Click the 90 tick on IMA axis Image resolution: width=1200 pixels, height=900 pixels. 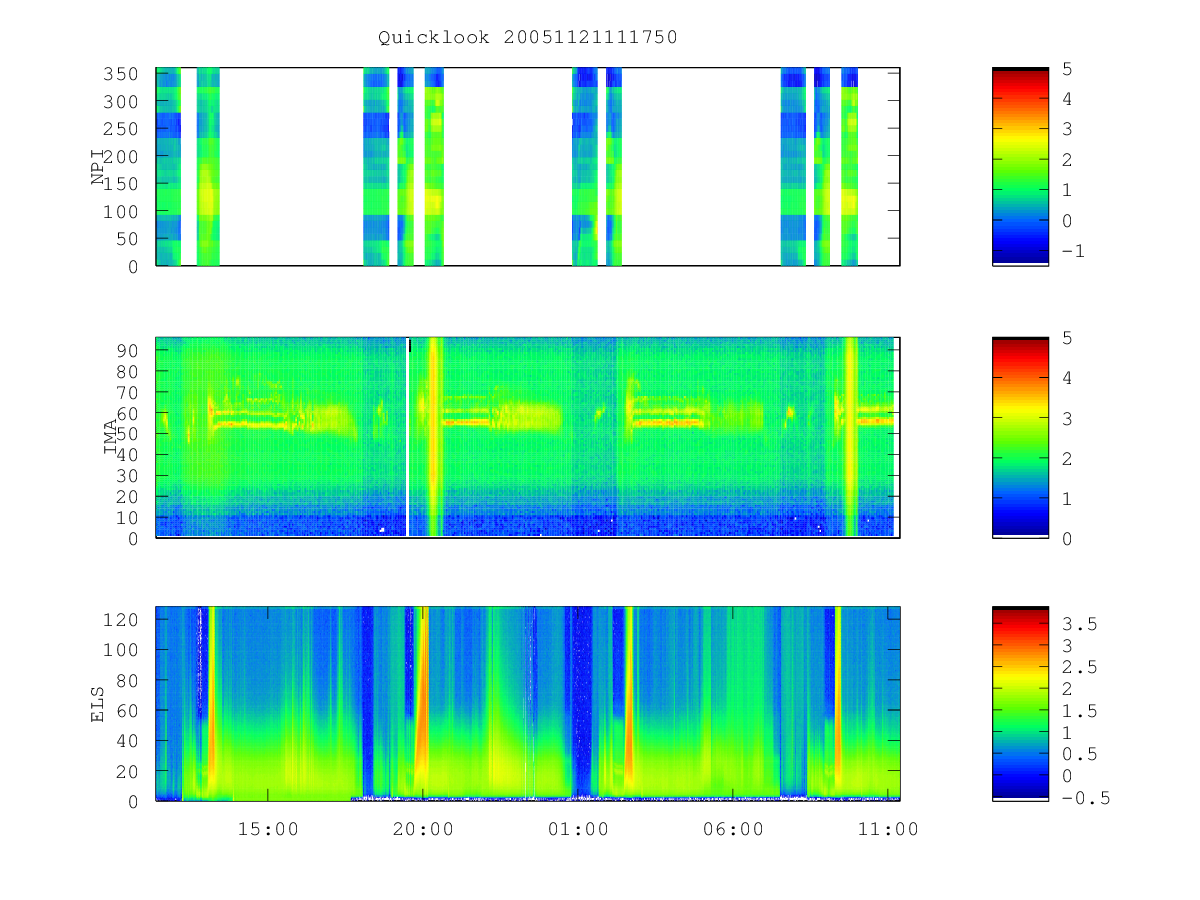click(x=130, y=350)
